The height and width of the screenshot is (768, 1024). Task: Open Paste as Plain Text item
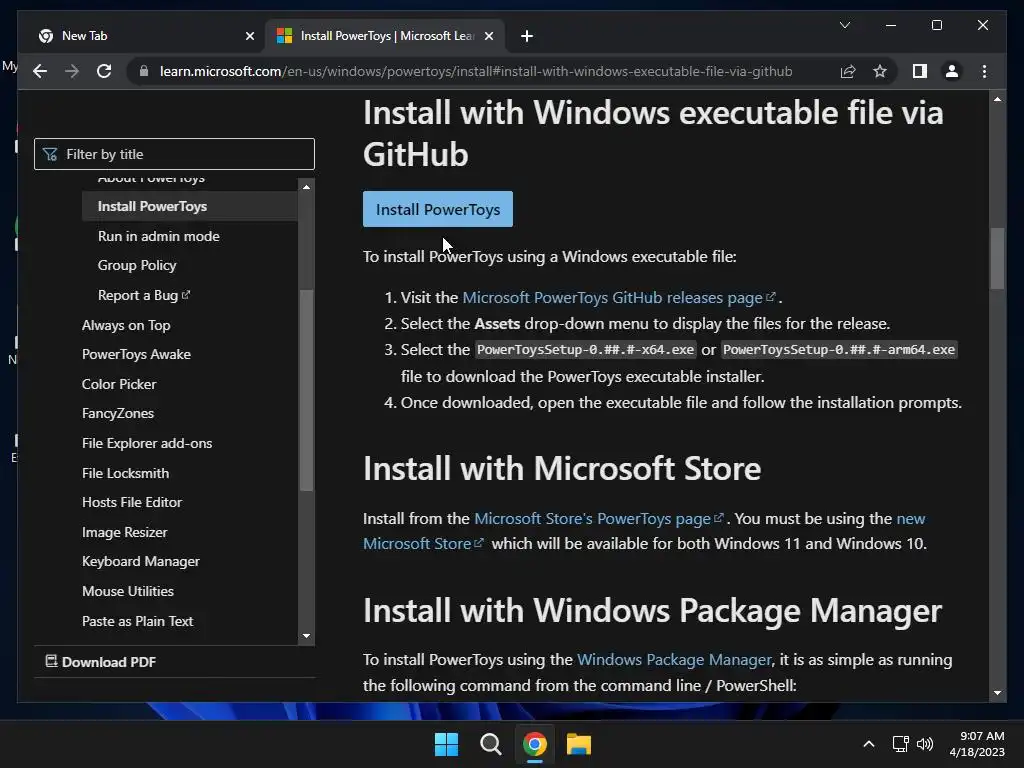pyautogui.click(x=138, y=621)
